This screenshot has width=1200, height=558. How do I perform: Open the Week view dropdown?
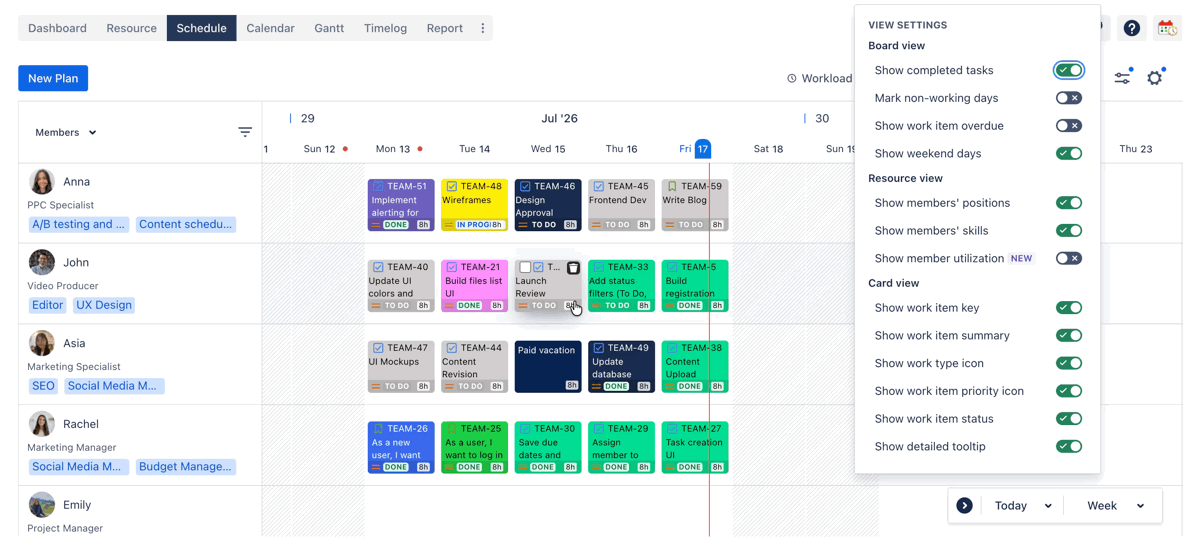click(1115, 506)
